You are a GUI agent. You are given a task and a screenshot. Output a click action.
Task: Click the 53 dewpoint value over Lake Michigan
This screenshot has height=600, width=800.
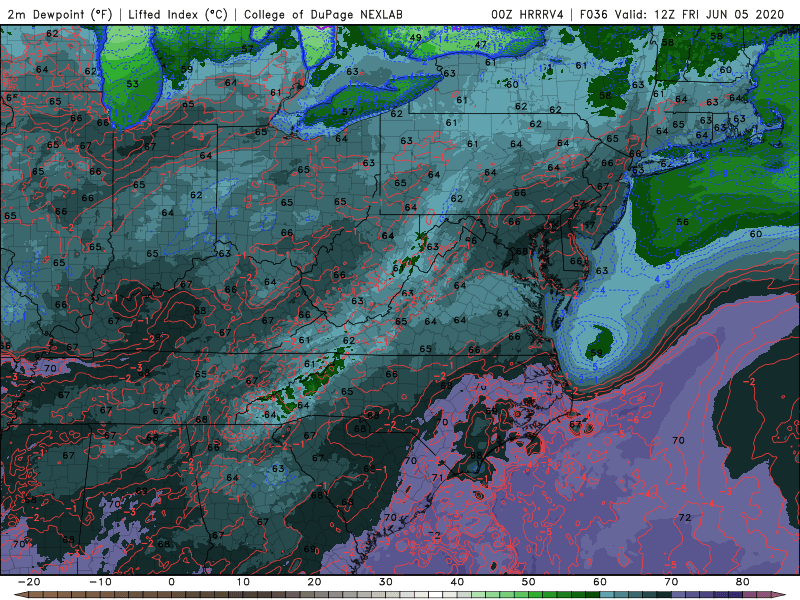click(x=132, y=84)
